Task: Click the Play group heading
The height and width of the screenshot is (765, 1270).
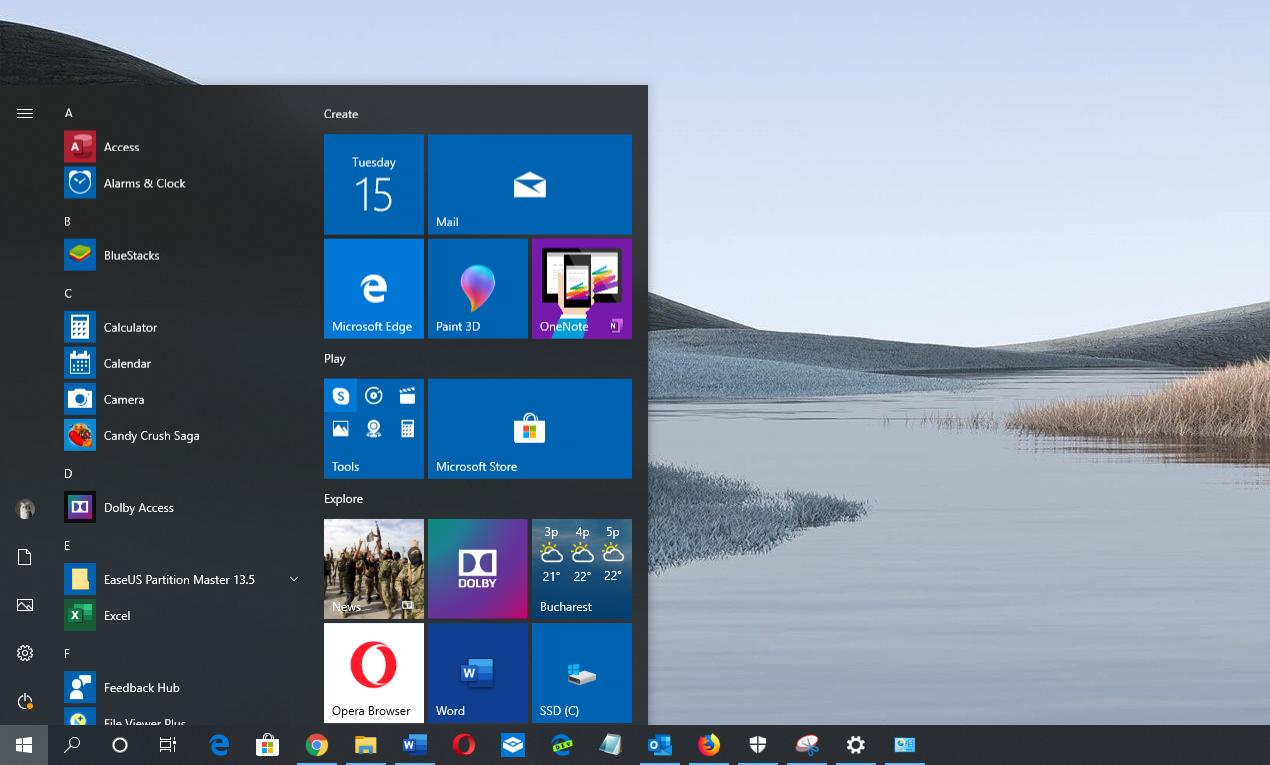Action: (x=335, y=358)
